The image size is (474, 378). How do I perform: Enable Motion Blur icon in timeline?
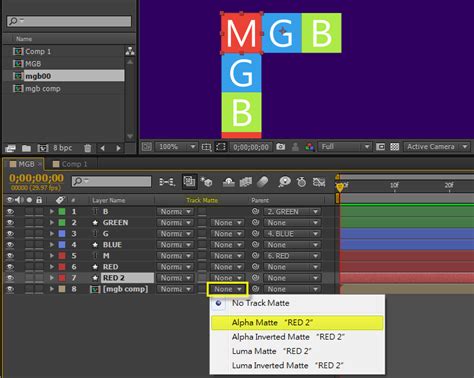(263, 182)
